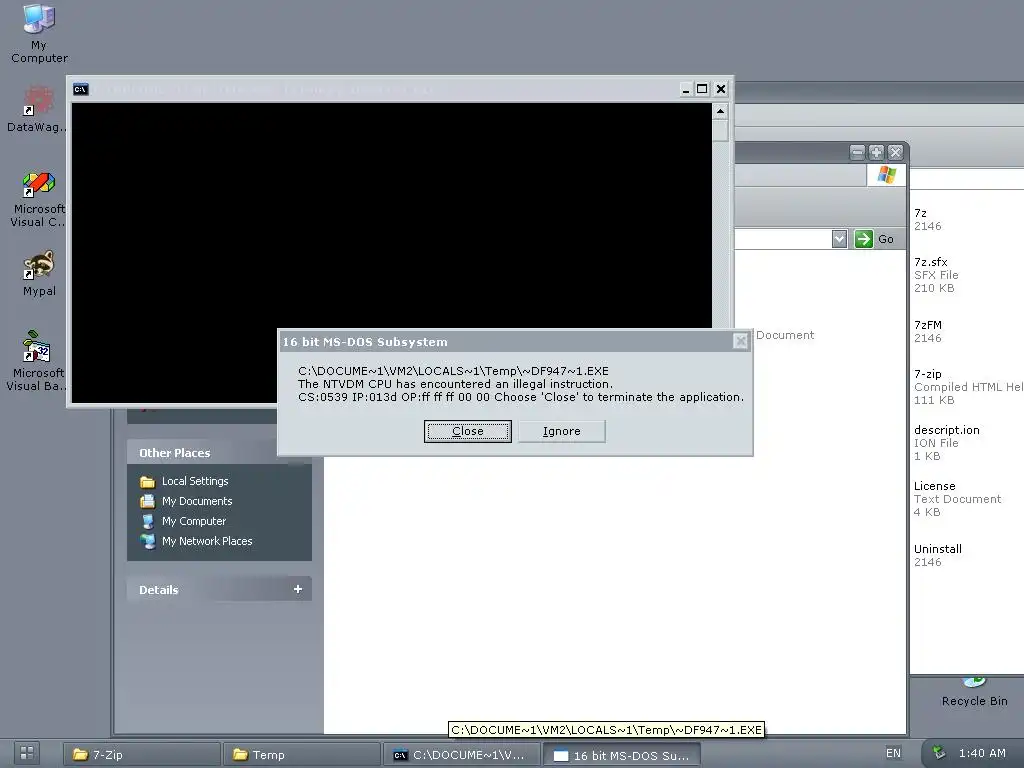Open the Microsoft Visual Basic desktop shortcut
Screen dimensions: 1024x768
point(37,360)
